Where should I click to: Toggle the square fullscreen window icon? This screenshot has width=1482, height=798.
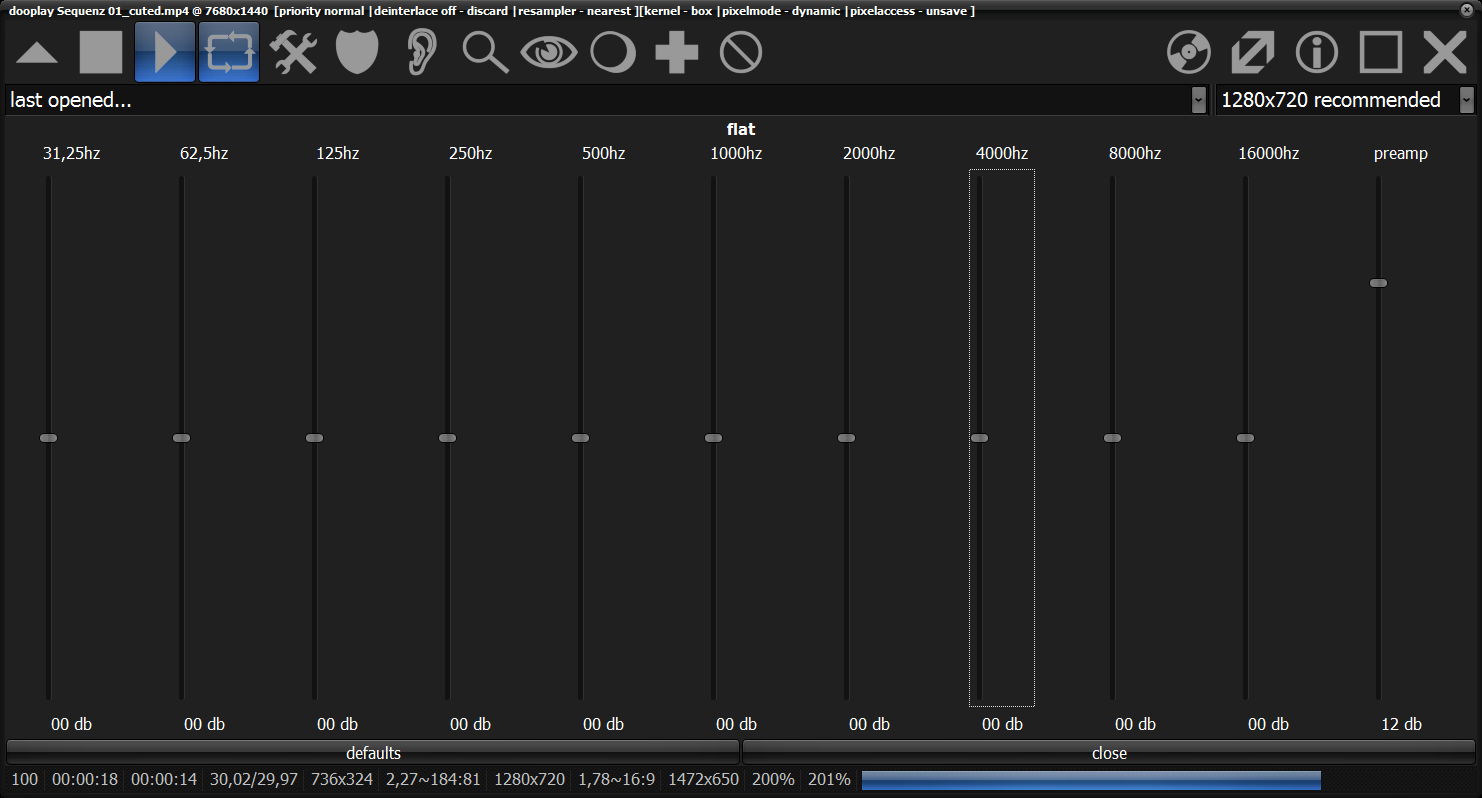(1381, 53)
